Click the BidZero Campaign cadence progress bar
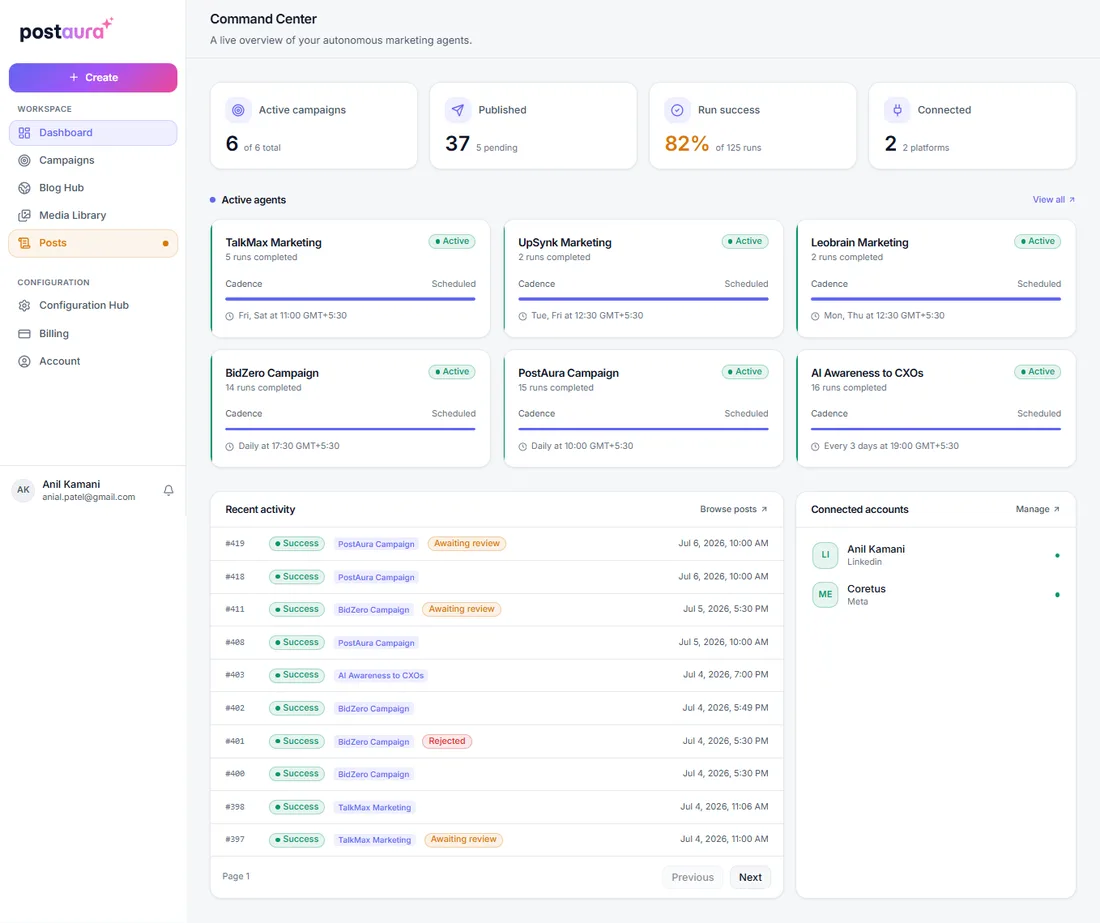This screenshot has height=923, width=1100. 350,429
